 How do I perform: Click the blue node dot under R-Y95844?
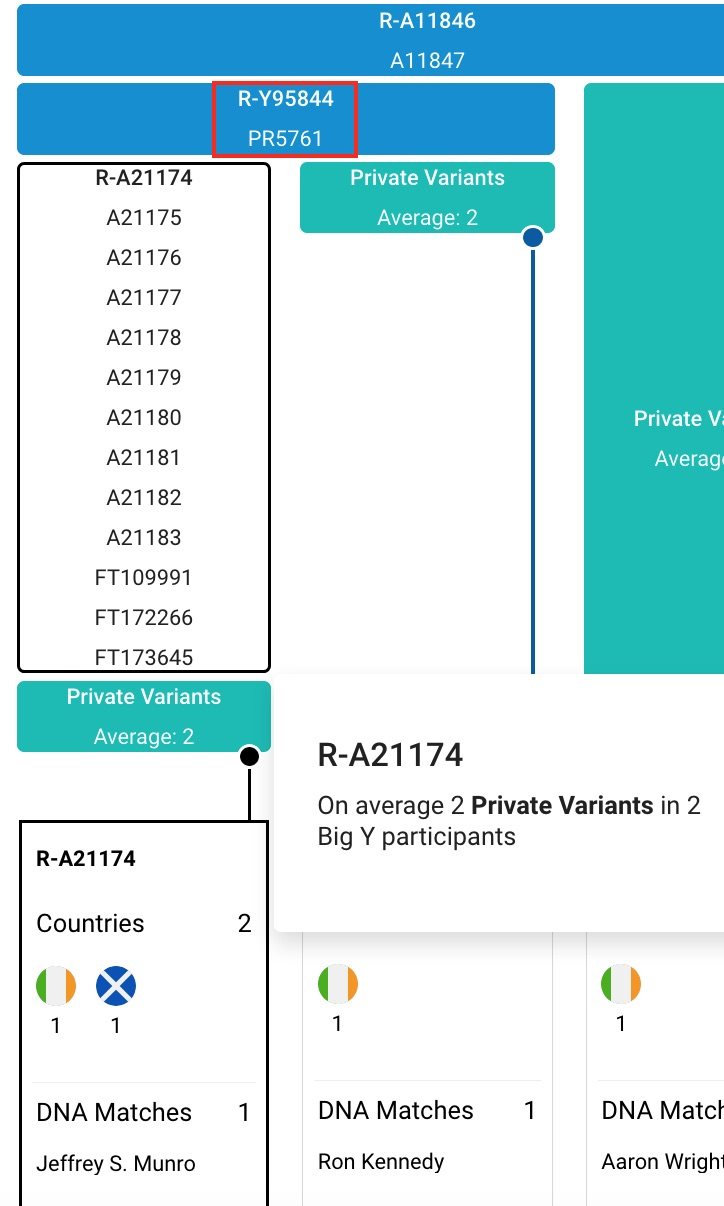coord(533,237)
